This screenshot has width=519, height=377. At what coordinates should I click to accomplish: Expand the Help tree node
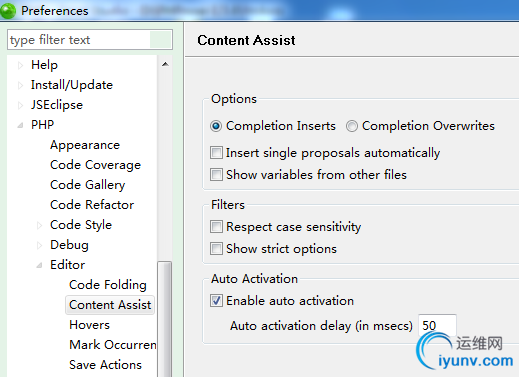click(20, 65)
